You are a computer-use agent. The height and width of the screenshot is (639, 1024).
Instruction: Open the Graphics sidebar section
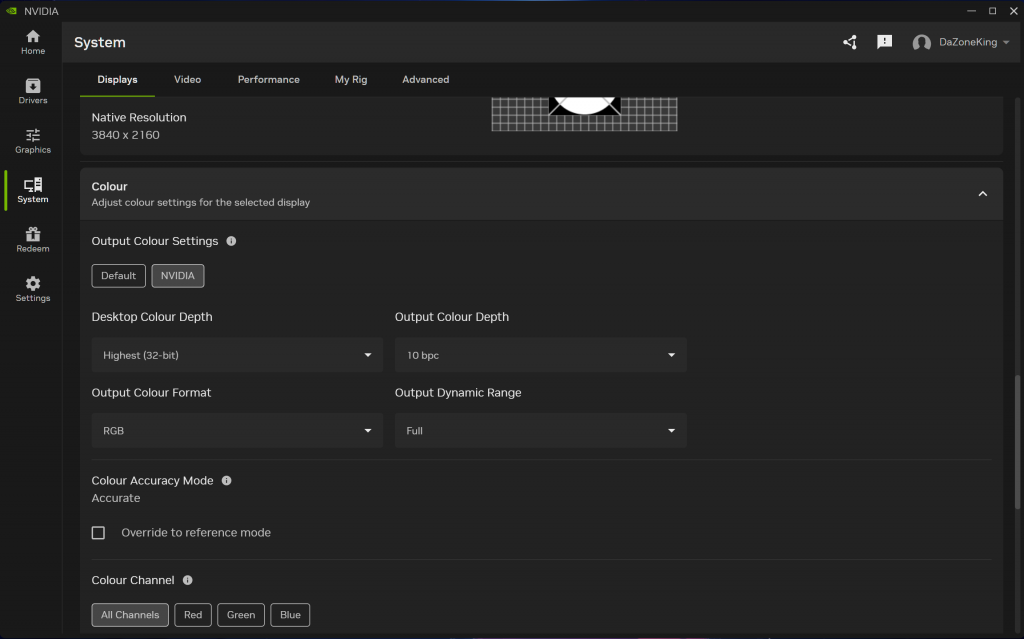pyautogui.click(x=33, y=141)
